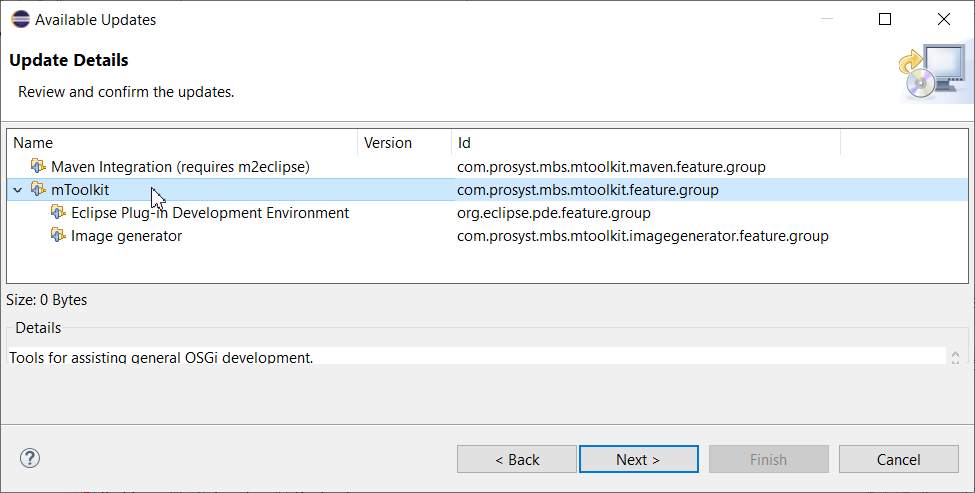
Task: Cancel the update wizard
Action: point(898,460)
